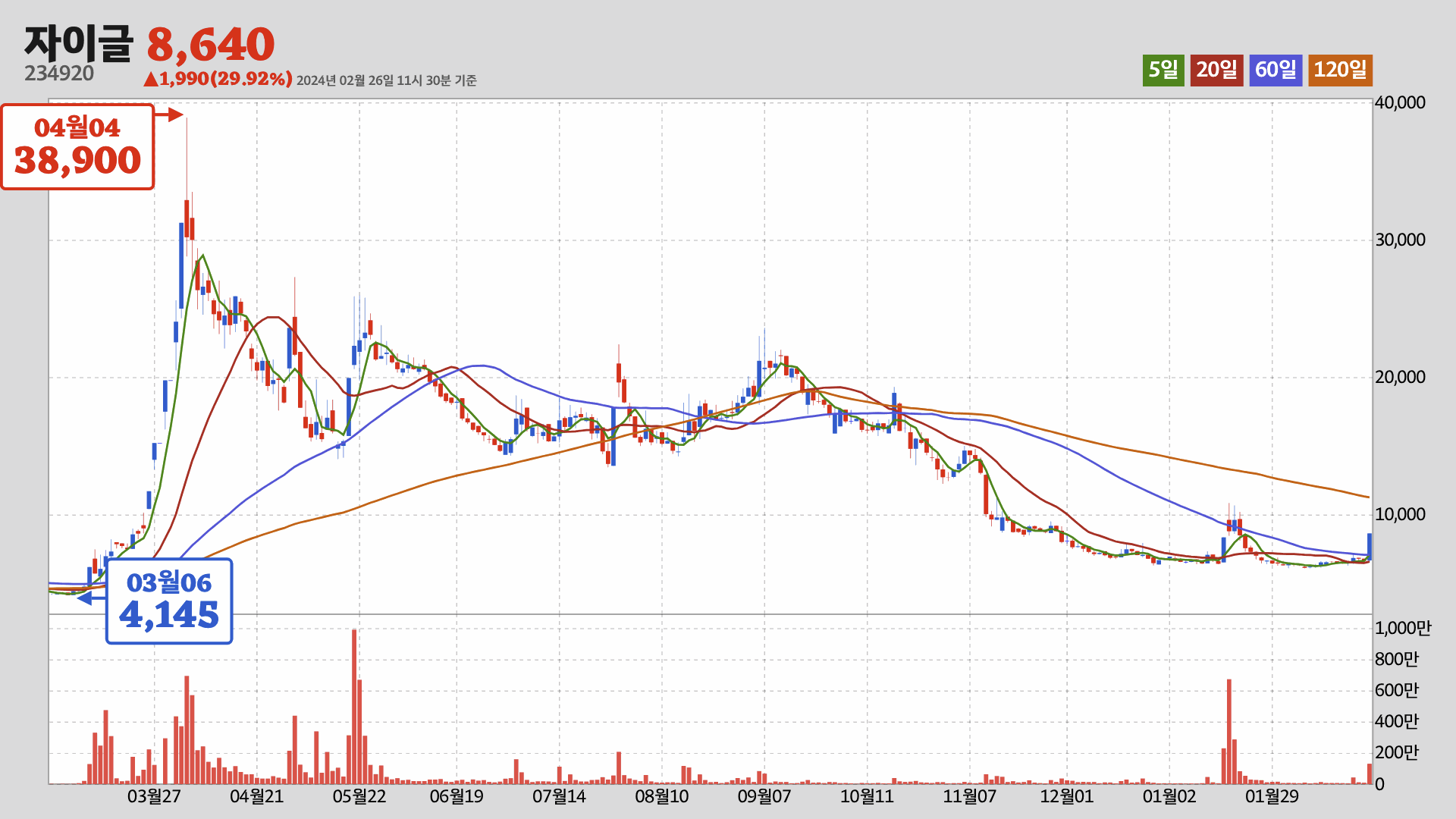Click the 05월22 date axis label
Viewport: 1456px width, 819px height.
[359, 796]
